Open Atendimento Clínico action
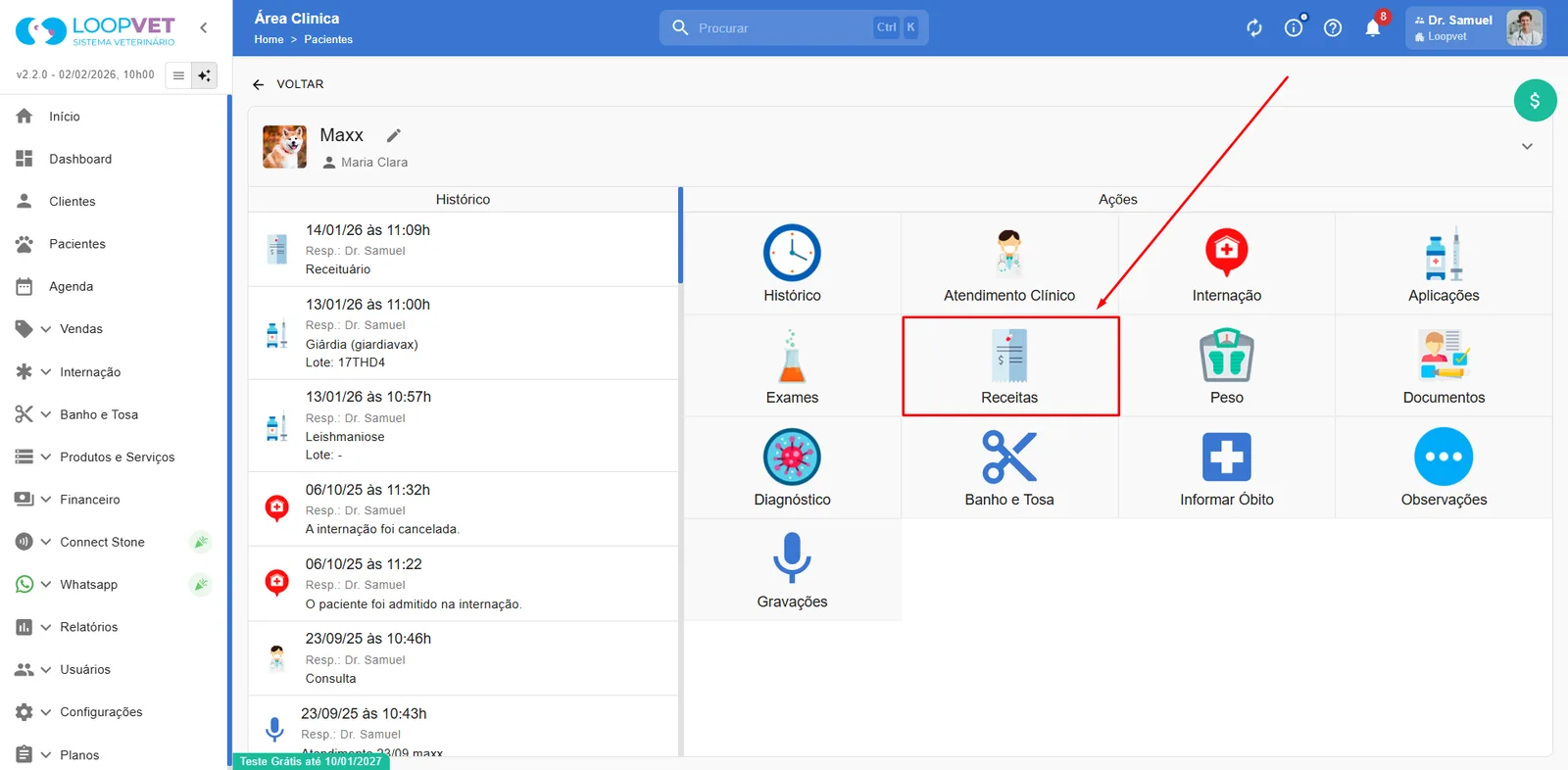1568x770 pixels. [1009, 264]
